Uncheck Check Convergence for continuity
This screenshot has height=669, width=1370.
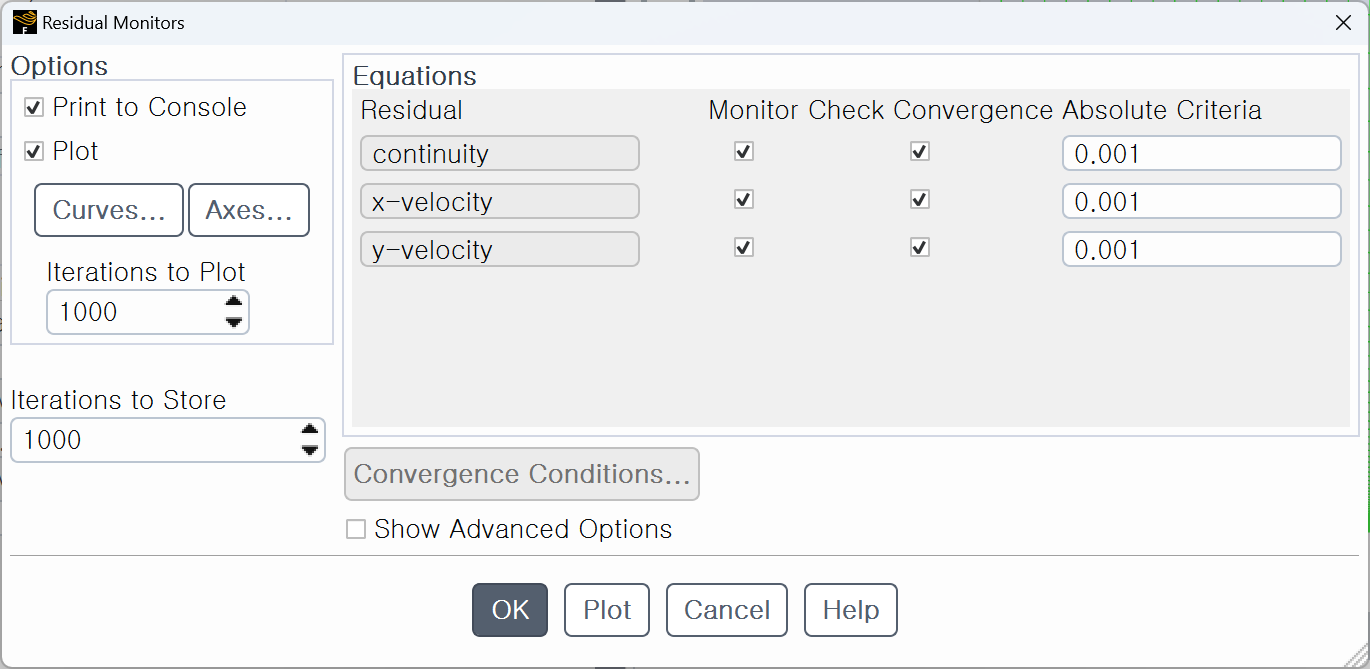pos(920,152)
